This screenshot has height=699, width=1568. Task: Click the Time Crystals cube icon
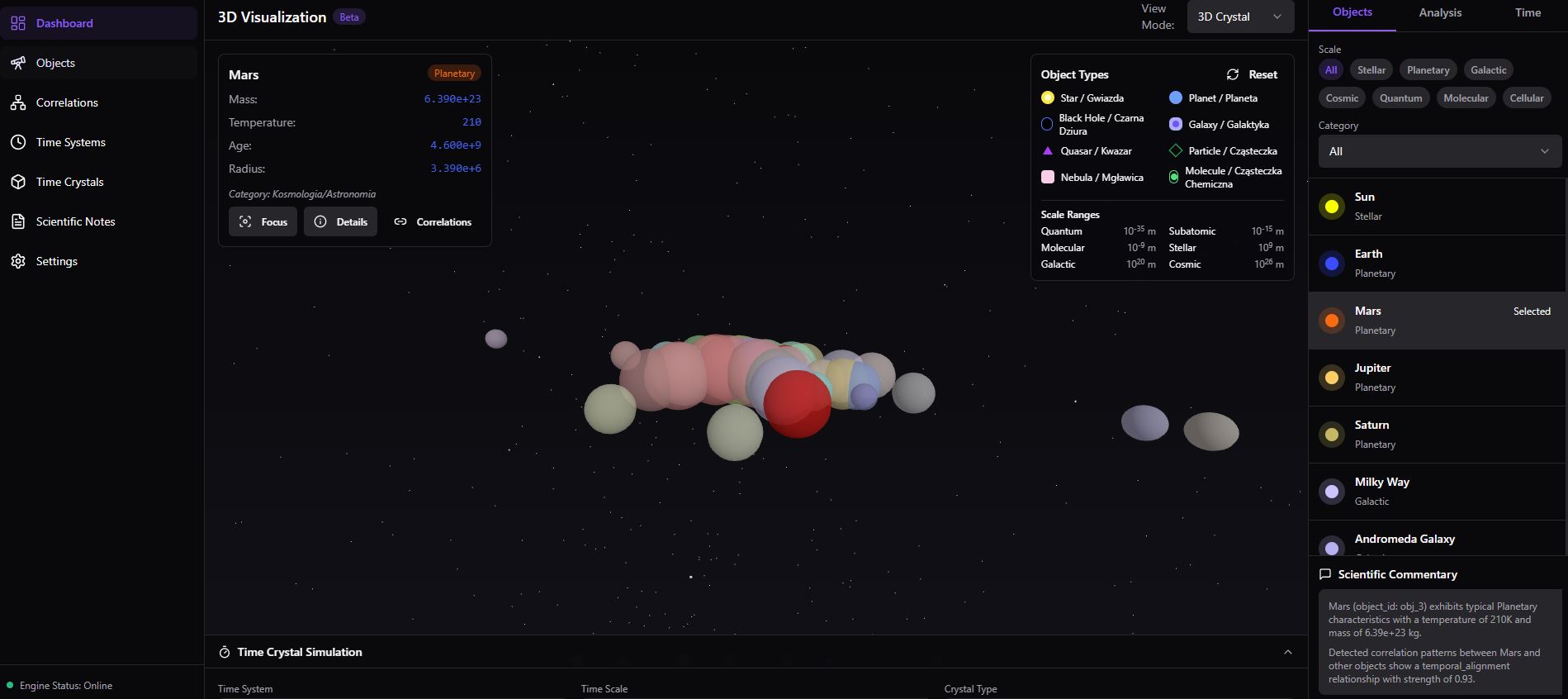click(x=18, y=182)
